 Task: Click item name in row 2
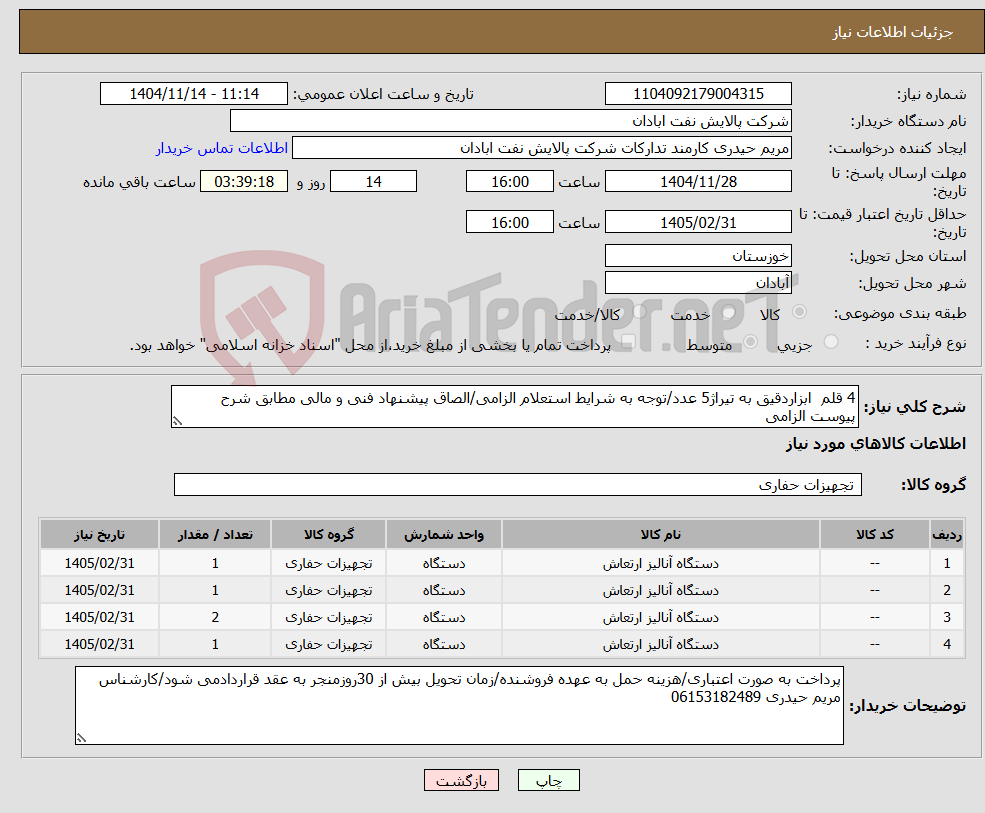point(660,591)
